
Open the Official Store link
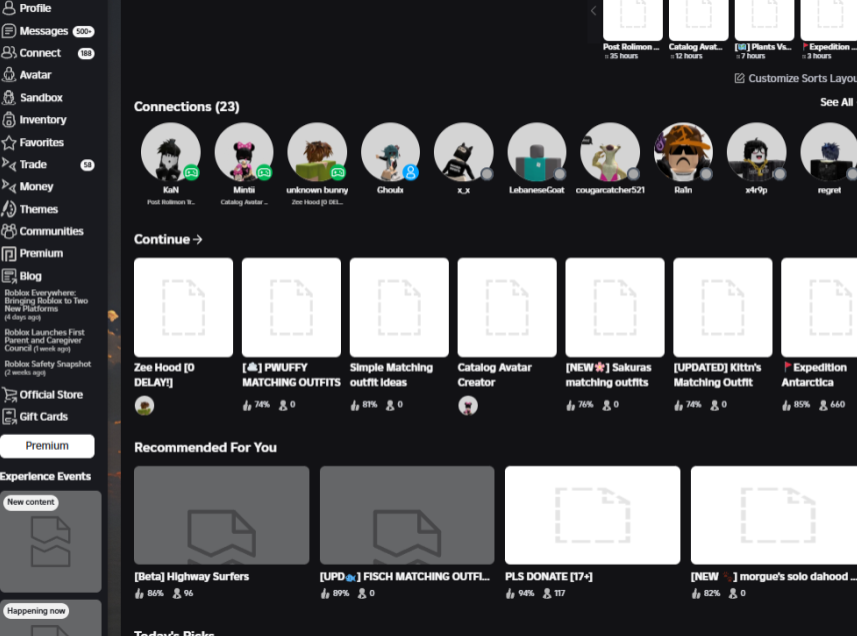click(42, 394)
